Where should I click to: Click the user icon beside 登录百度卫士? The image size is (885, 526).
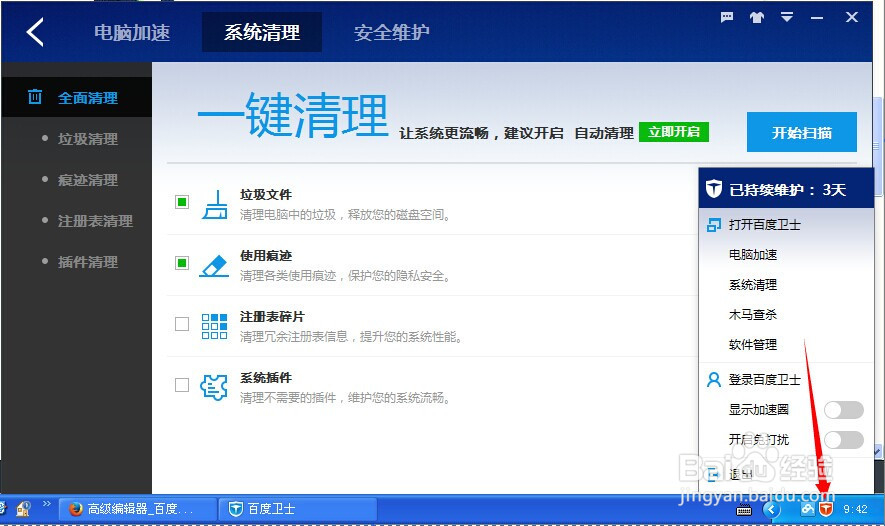click(x=713, y=379)
